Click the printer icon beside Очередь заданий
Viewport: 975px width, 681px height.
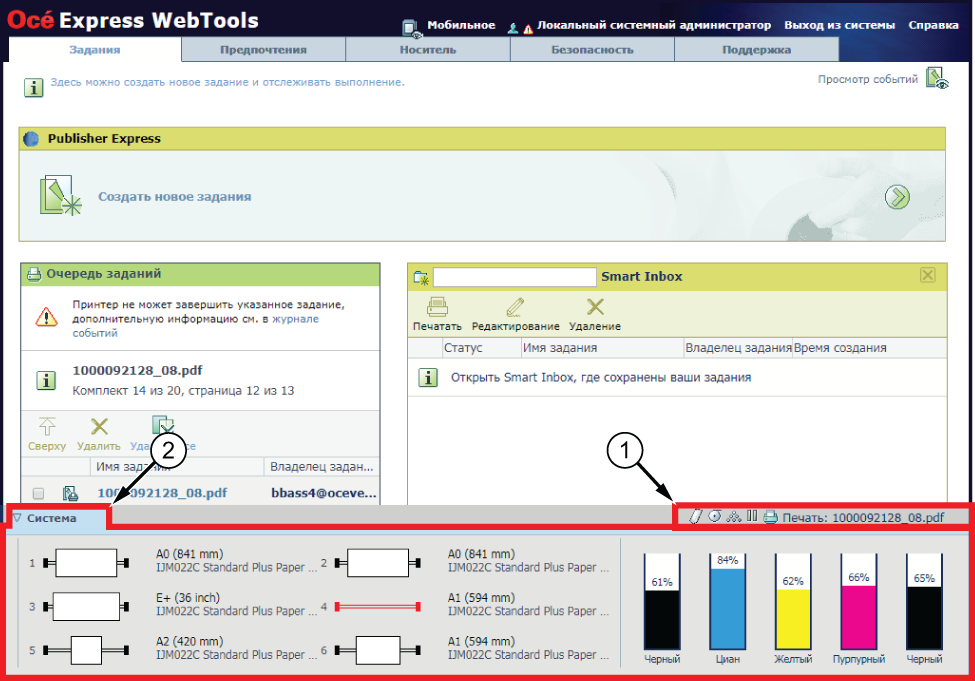point(34,274)
